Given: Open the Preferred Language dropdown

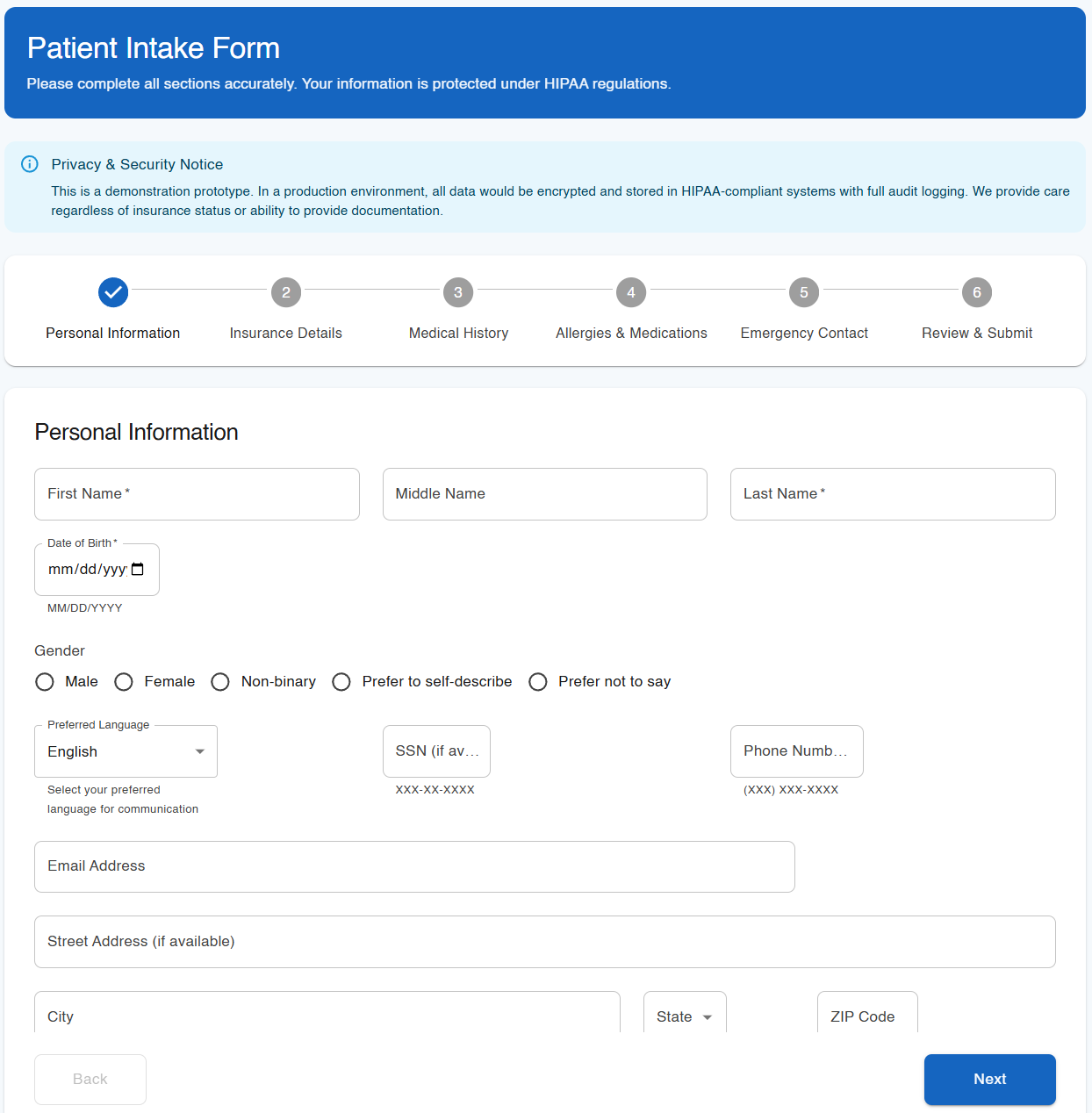Looking at the screenshot, I should click(x=126, y=751).
